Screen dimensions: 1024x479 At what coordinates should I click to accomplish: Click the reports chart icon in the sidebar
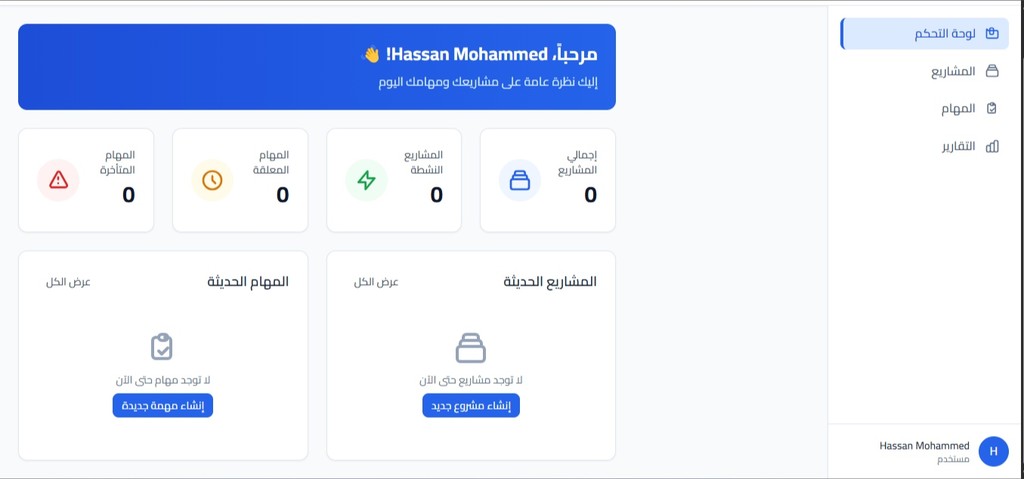pyautogui.click(x=992, y=146)
